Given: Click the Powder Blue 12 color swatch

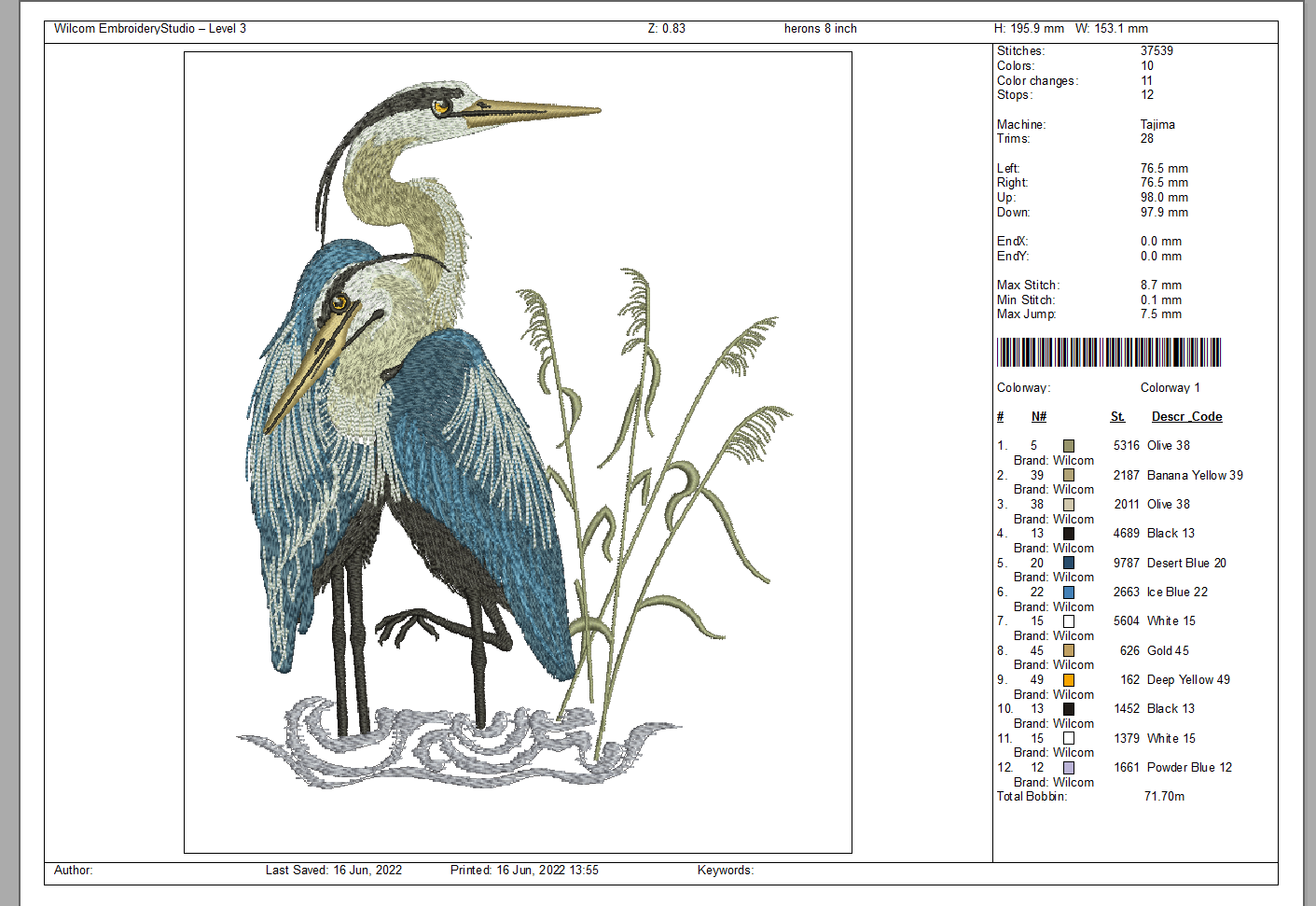Looking at the screenshot, I should point(1069,768).
